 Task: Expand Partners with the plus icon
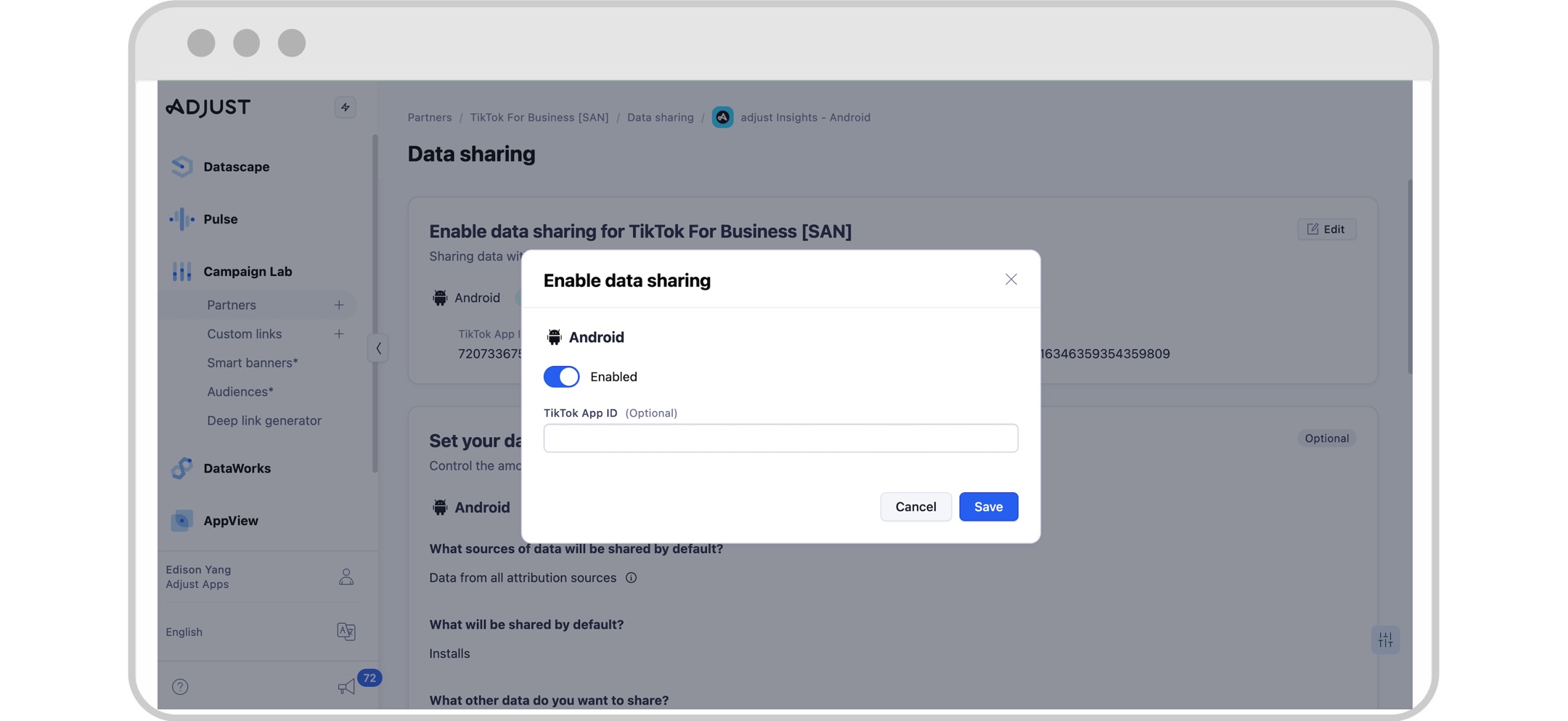pyautogui.click(x=339, y=305)
